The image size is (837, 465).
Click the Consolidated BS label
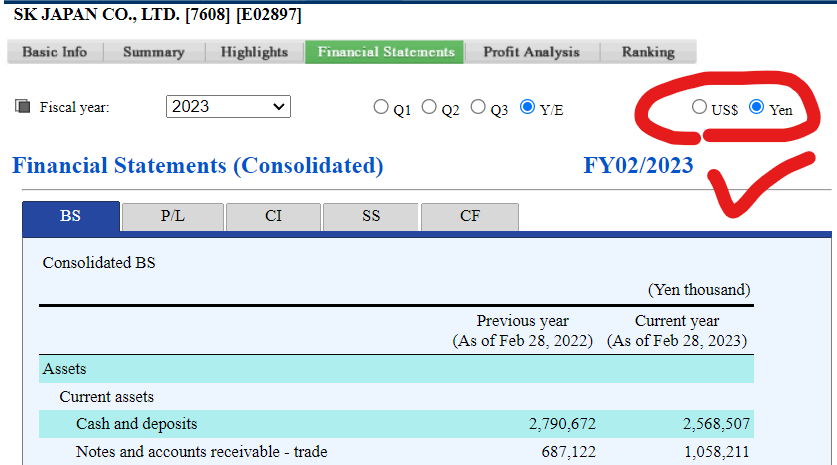(99, 263)
